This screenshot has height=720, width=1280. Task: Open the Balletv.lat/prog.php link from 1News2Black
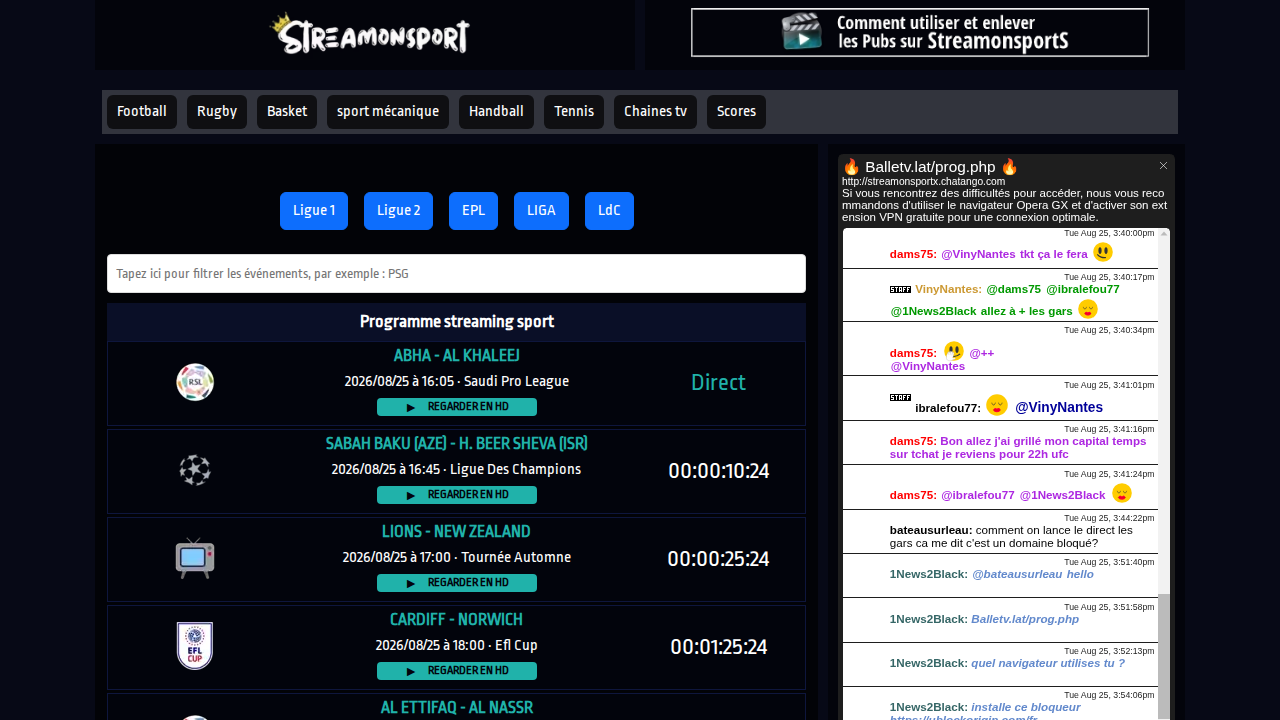1025,619
